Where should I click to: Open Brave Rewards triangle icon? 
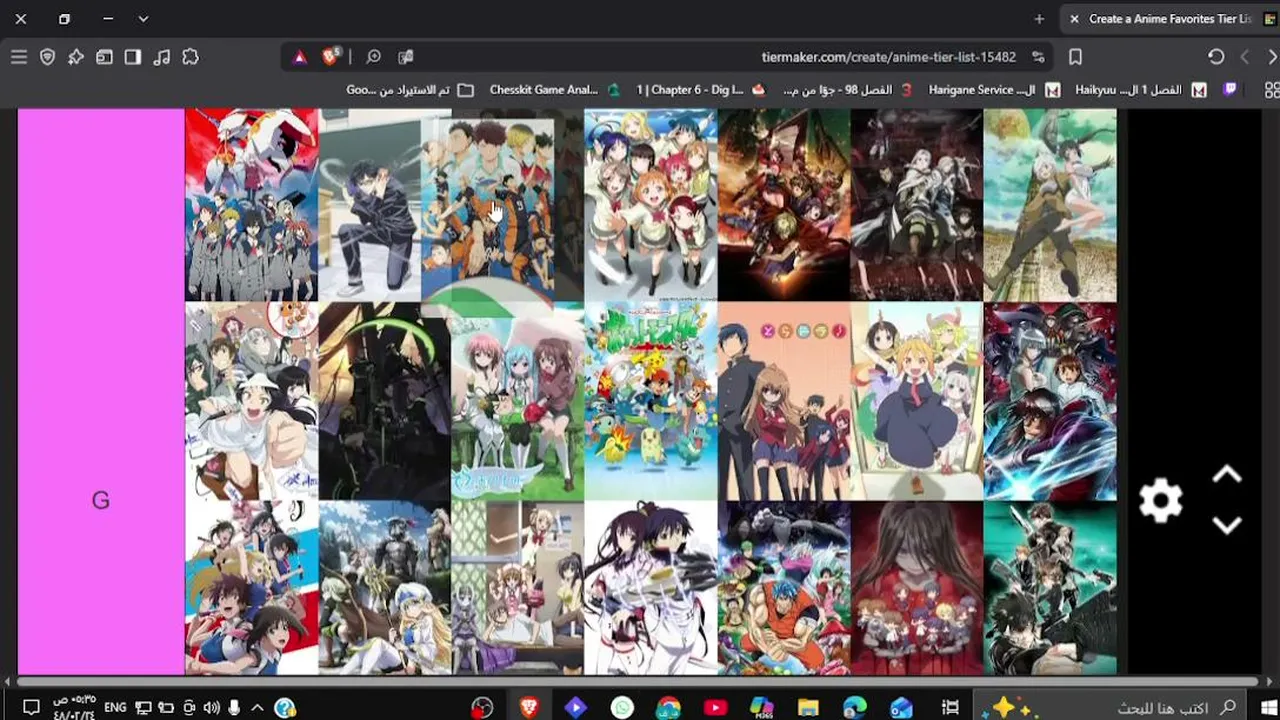coord(299,57)
